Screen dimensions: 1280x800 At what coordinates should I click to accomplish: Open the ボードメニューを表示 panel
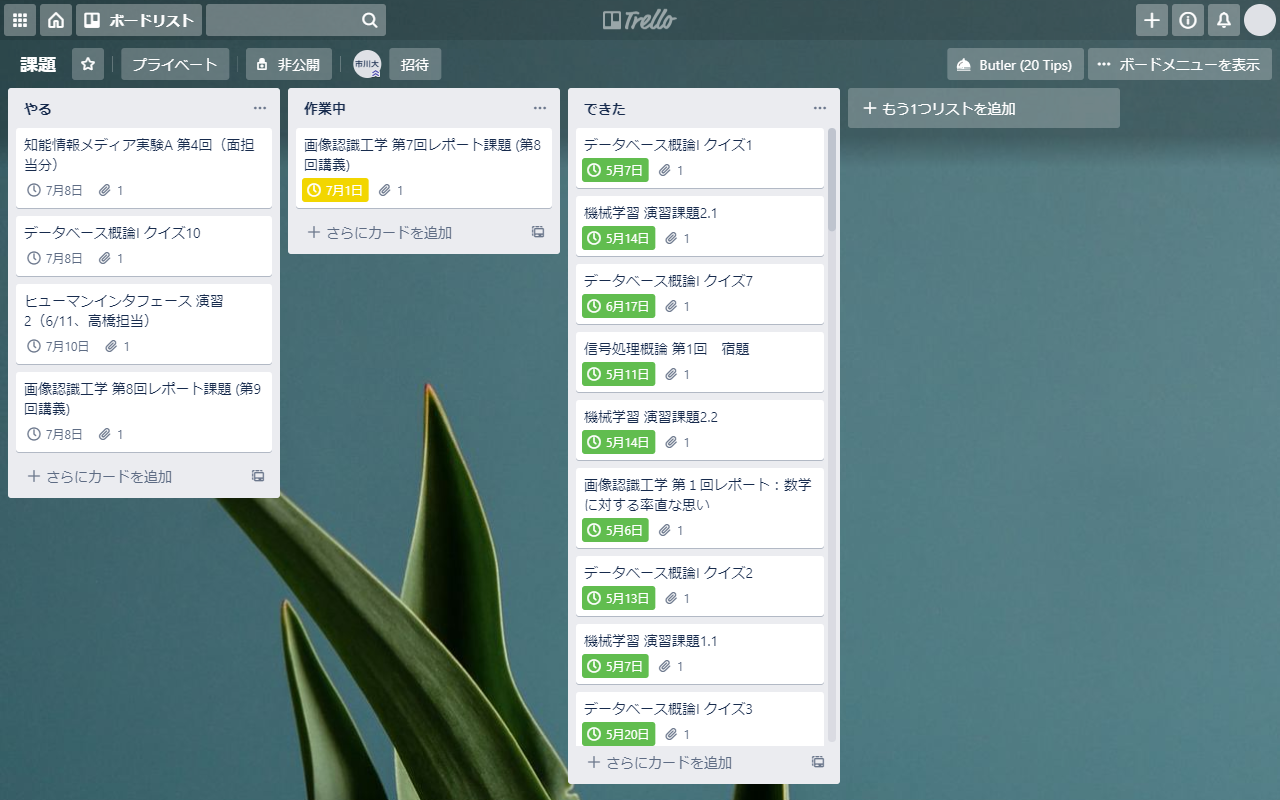pos(1180,64)
